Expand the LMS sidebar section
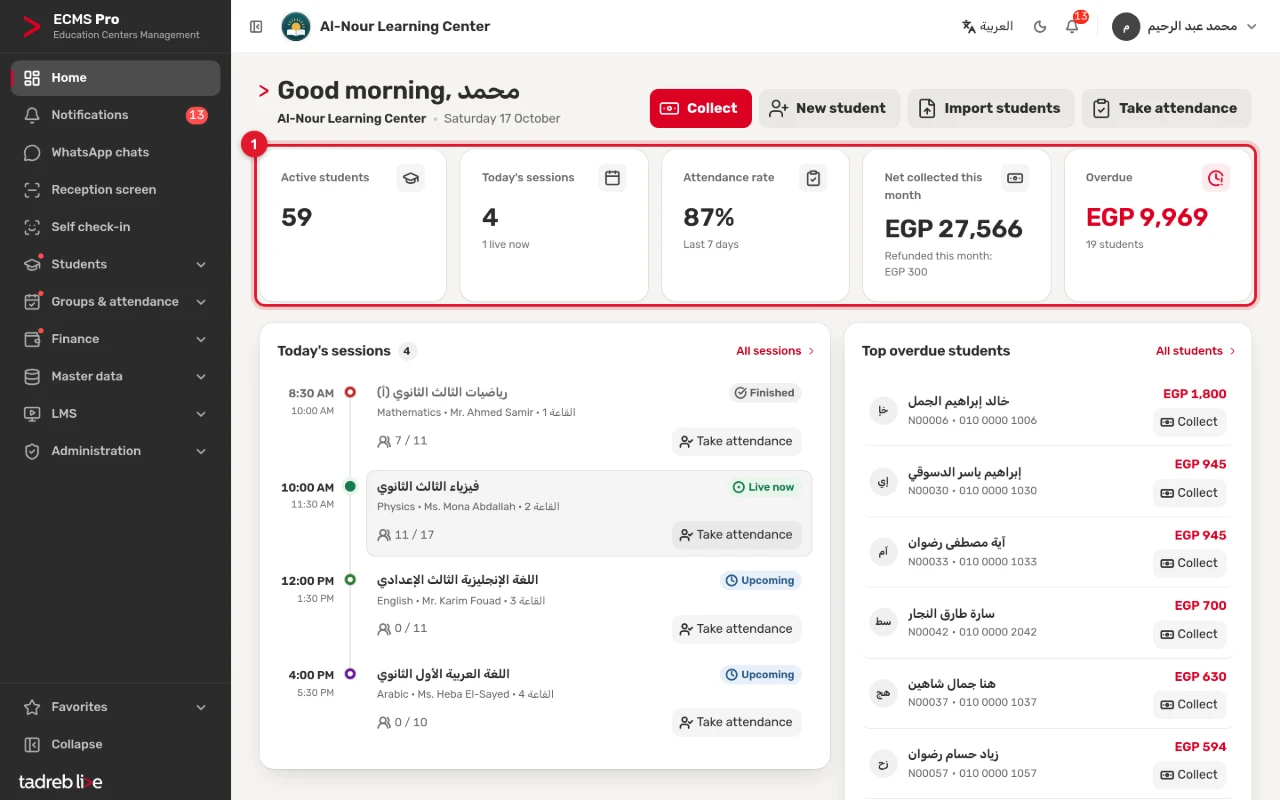 [x=115, y=413]
